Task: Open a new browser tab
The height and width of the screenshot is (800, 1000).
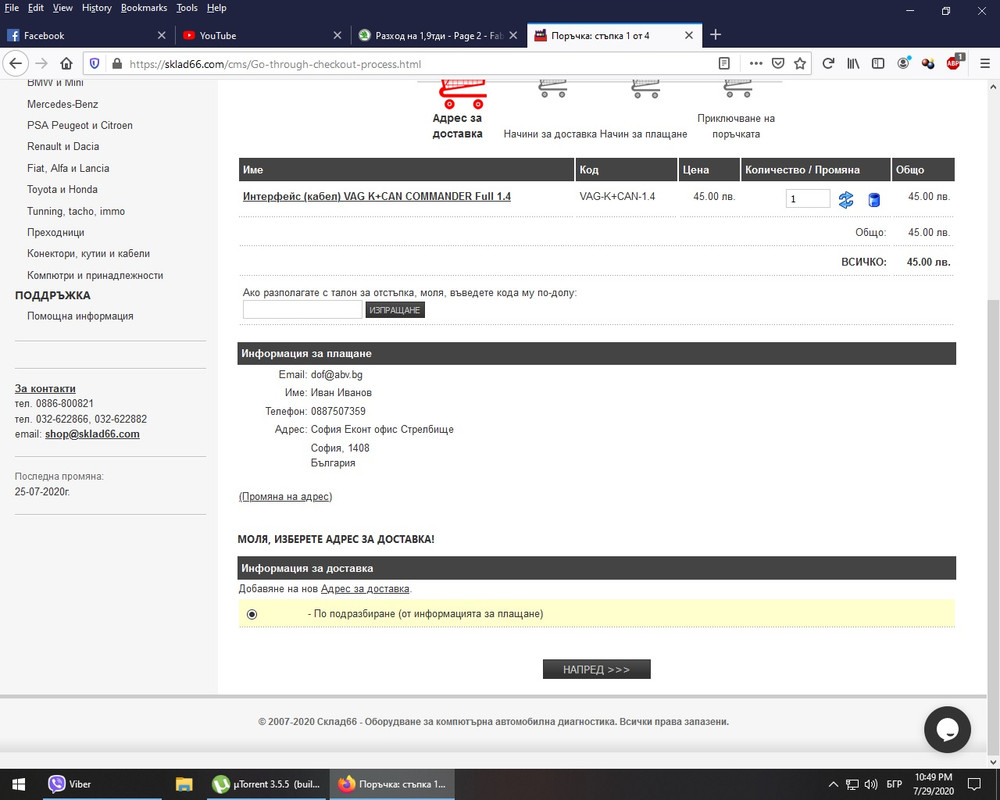Action: point(716,35)
